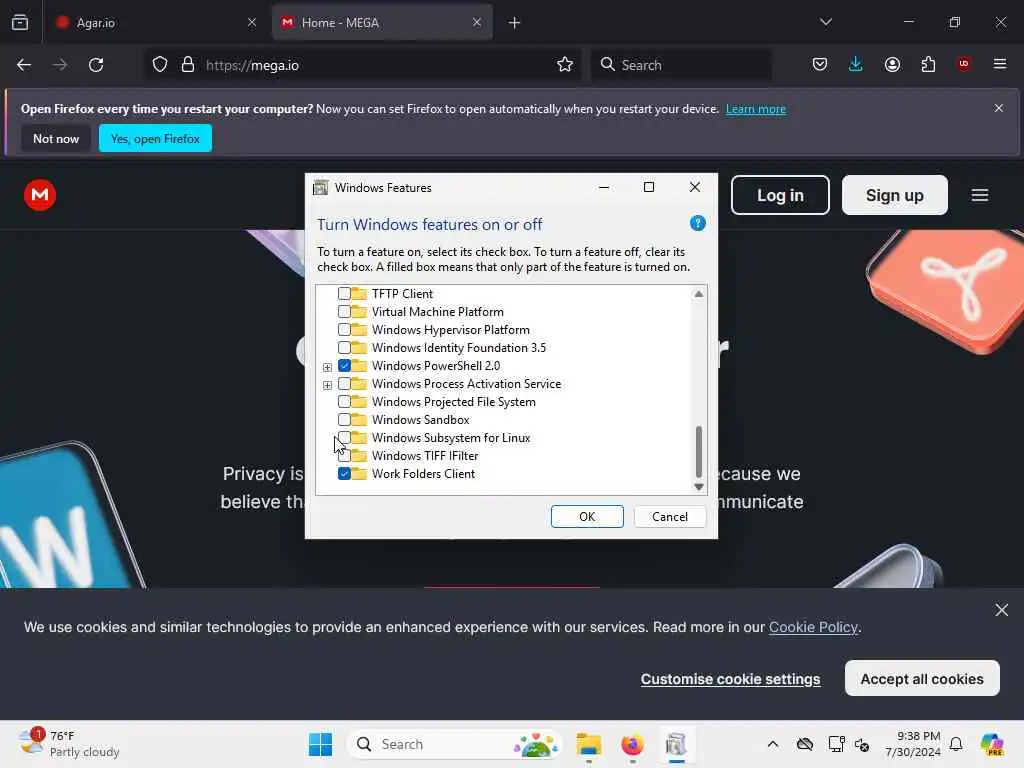Viewport: 1024px width, 768px height.
Task: Click the padlock site info icon
Action: click(187, 65)
